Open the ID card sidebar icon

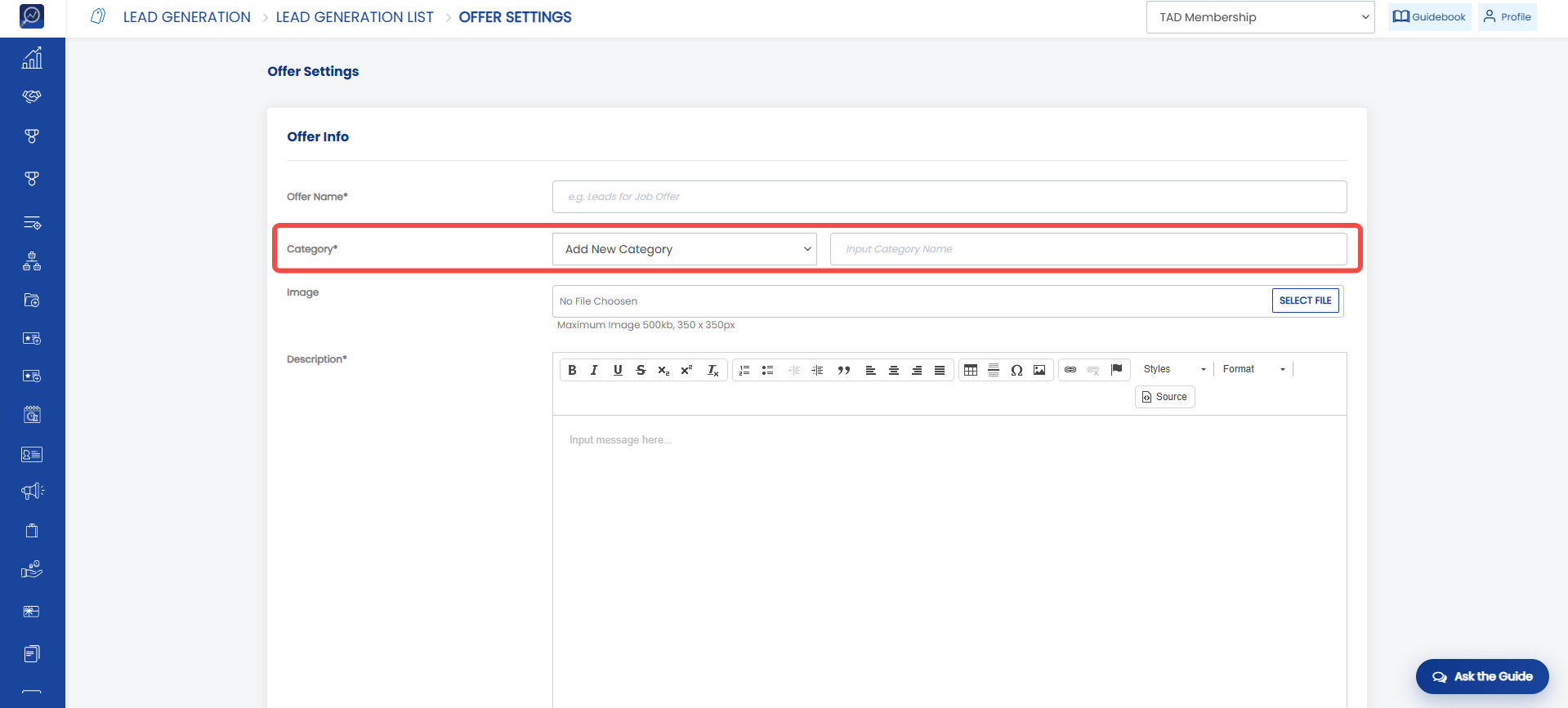coord(32,454)
